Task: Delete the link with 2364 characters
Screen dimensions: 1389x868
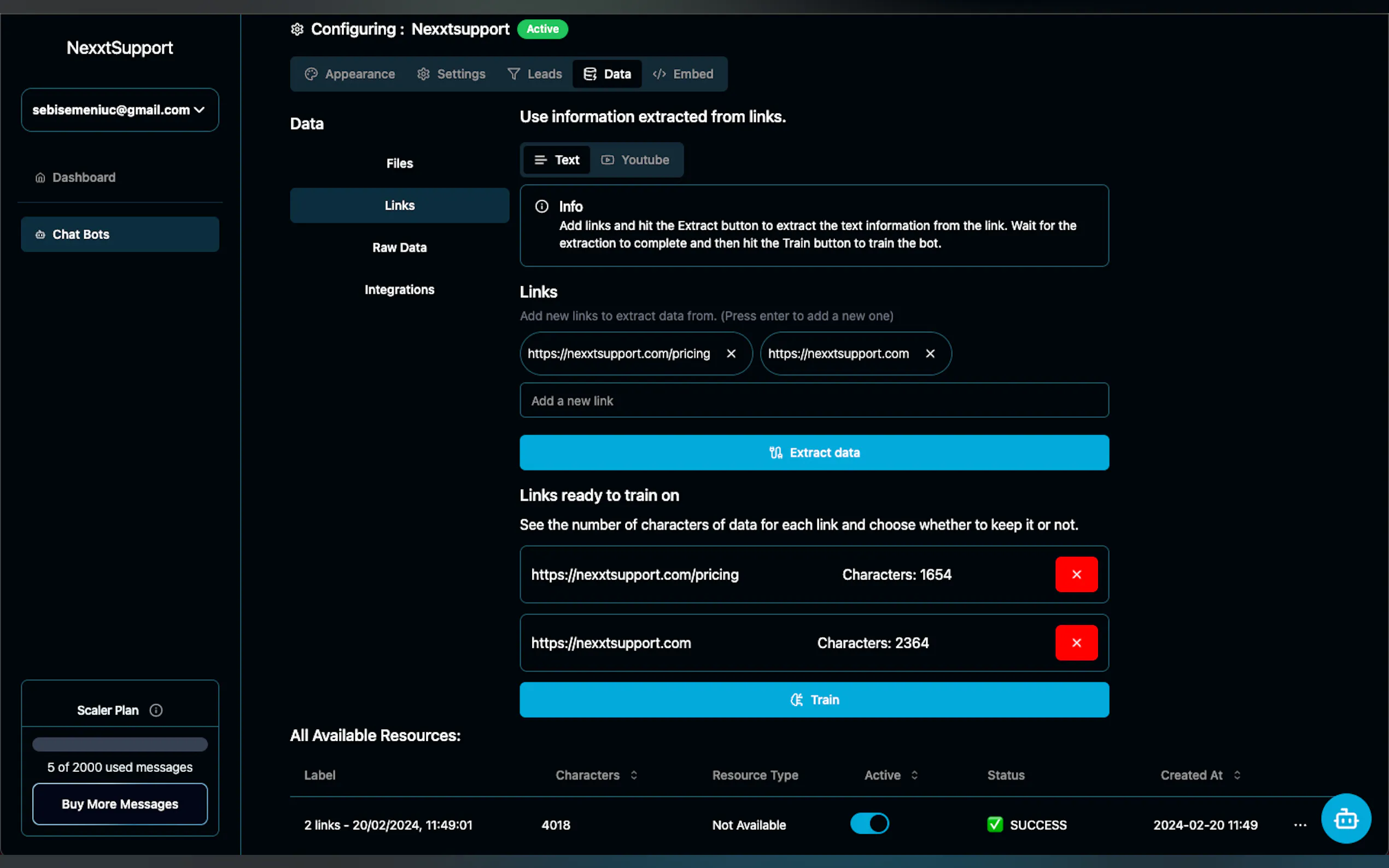Action: coord(1076,642)
